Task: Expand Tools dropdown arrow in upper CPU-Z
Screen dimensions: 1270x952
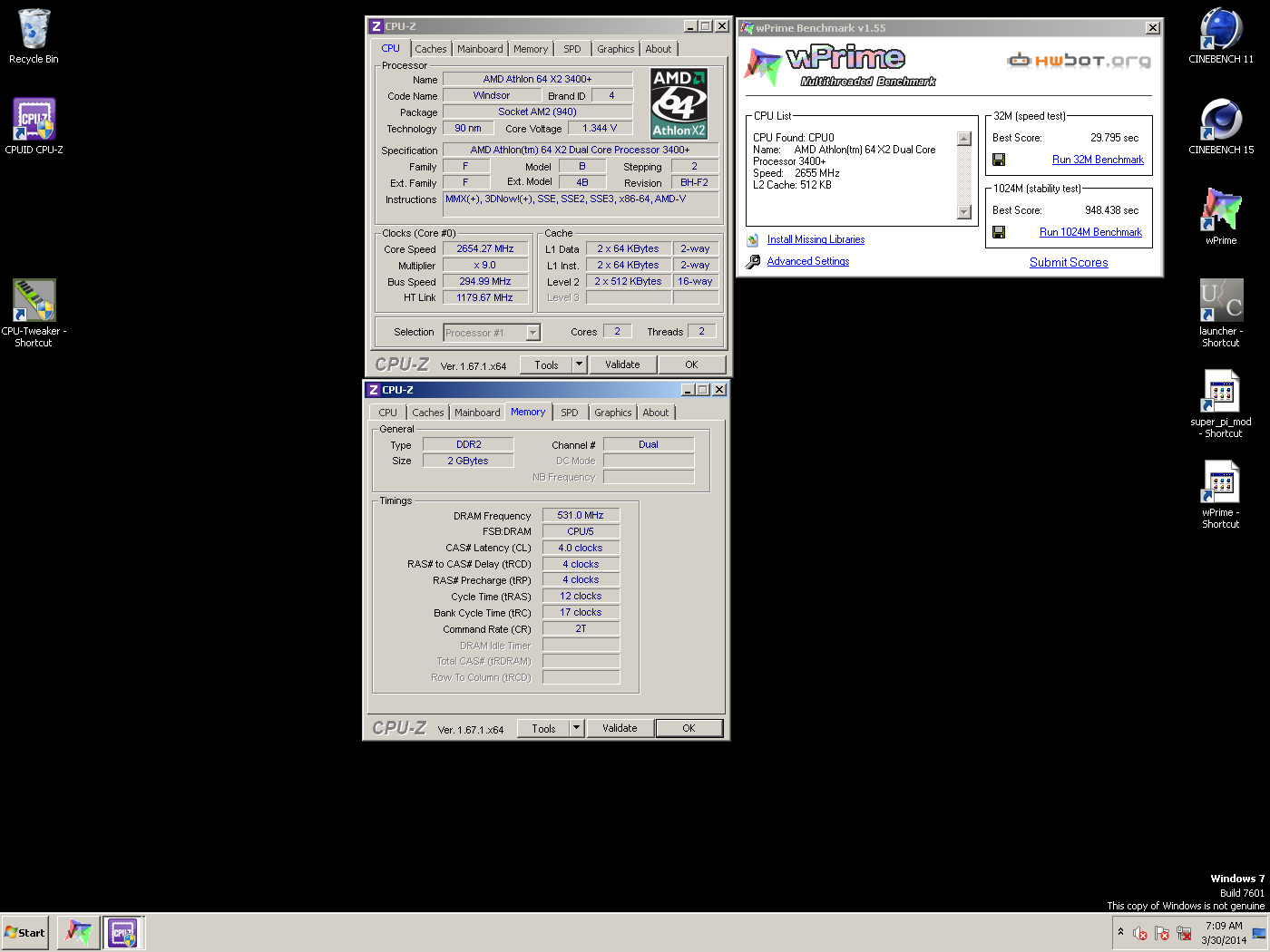Action: pos(579,364)
